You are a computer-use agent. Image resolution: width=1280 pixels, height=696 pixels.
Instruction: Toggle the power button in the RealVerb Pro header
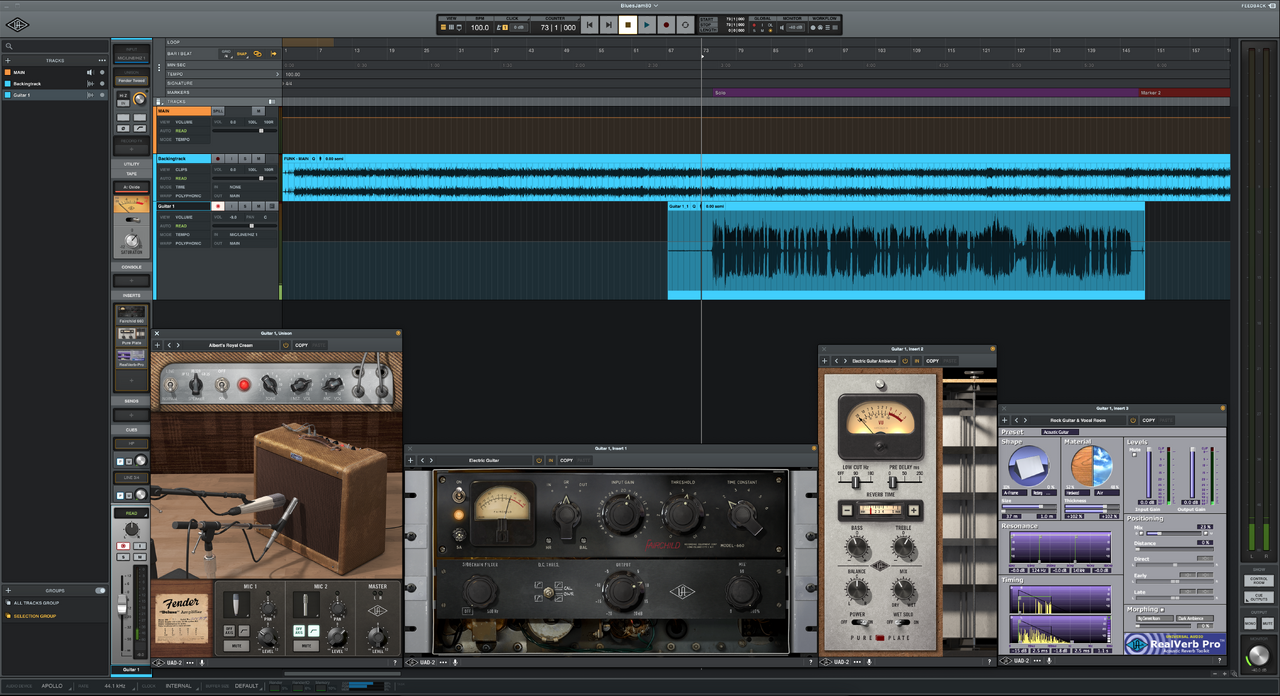pos(1133,420)
